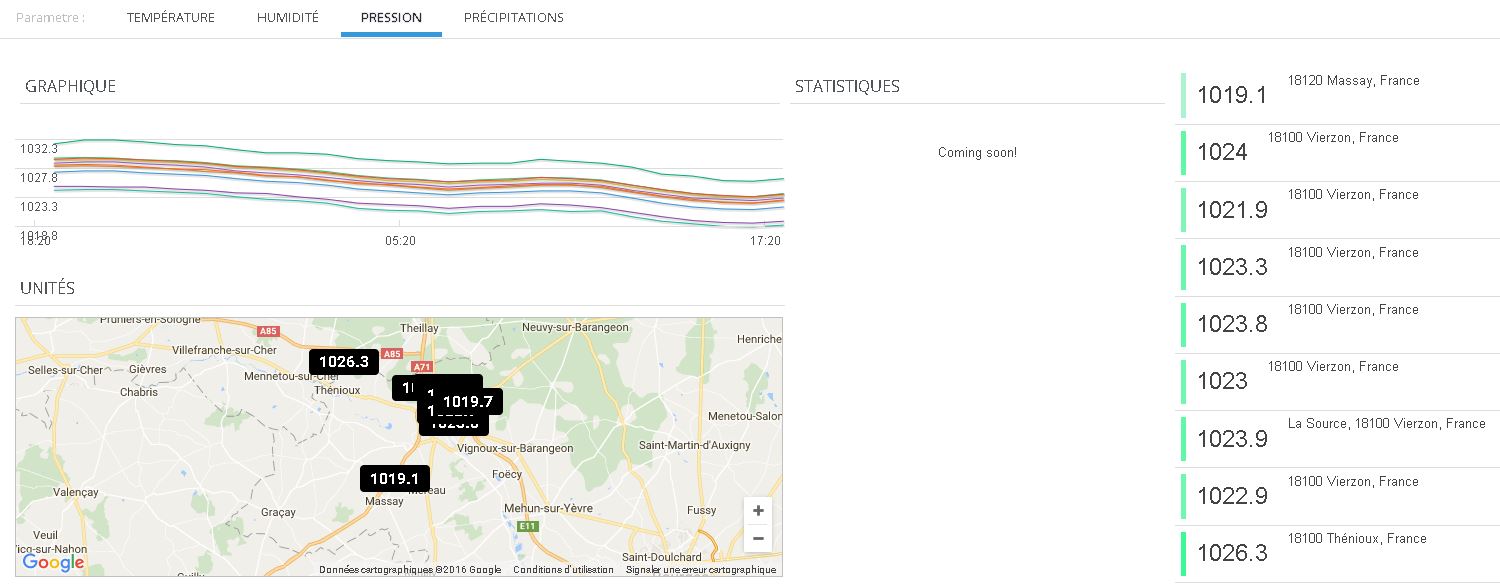Select La Source Vierzon station entry
This screenshot has width=1500, height=585.
point(1338,438)
